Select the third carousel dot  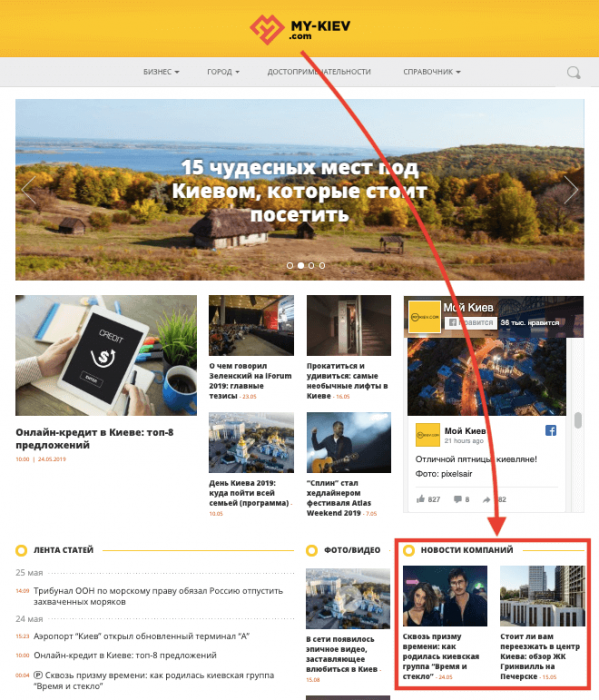(x=312, y=266)
